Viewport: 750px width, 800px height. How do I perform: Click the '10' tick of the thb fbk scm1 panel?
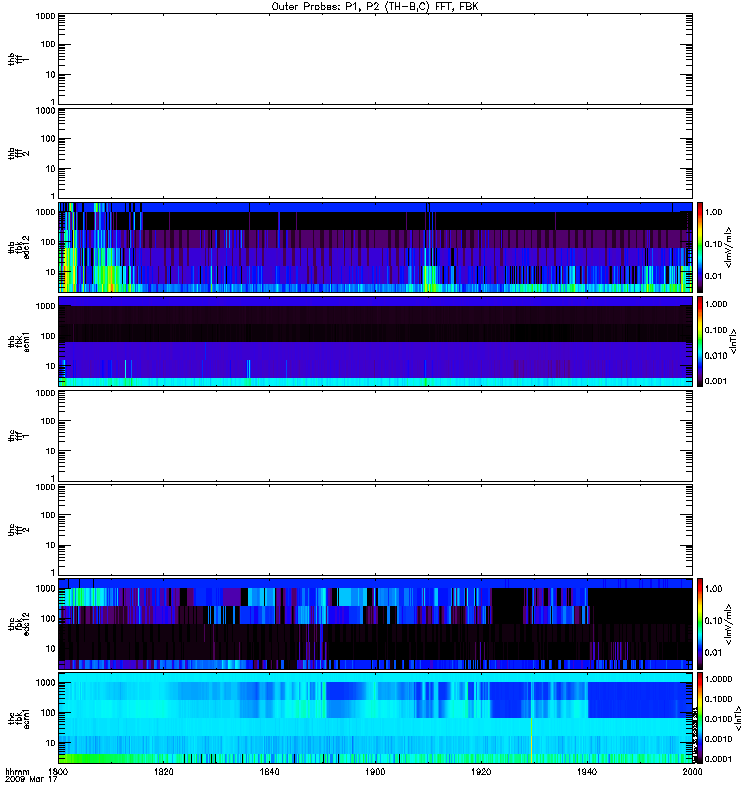51,366
